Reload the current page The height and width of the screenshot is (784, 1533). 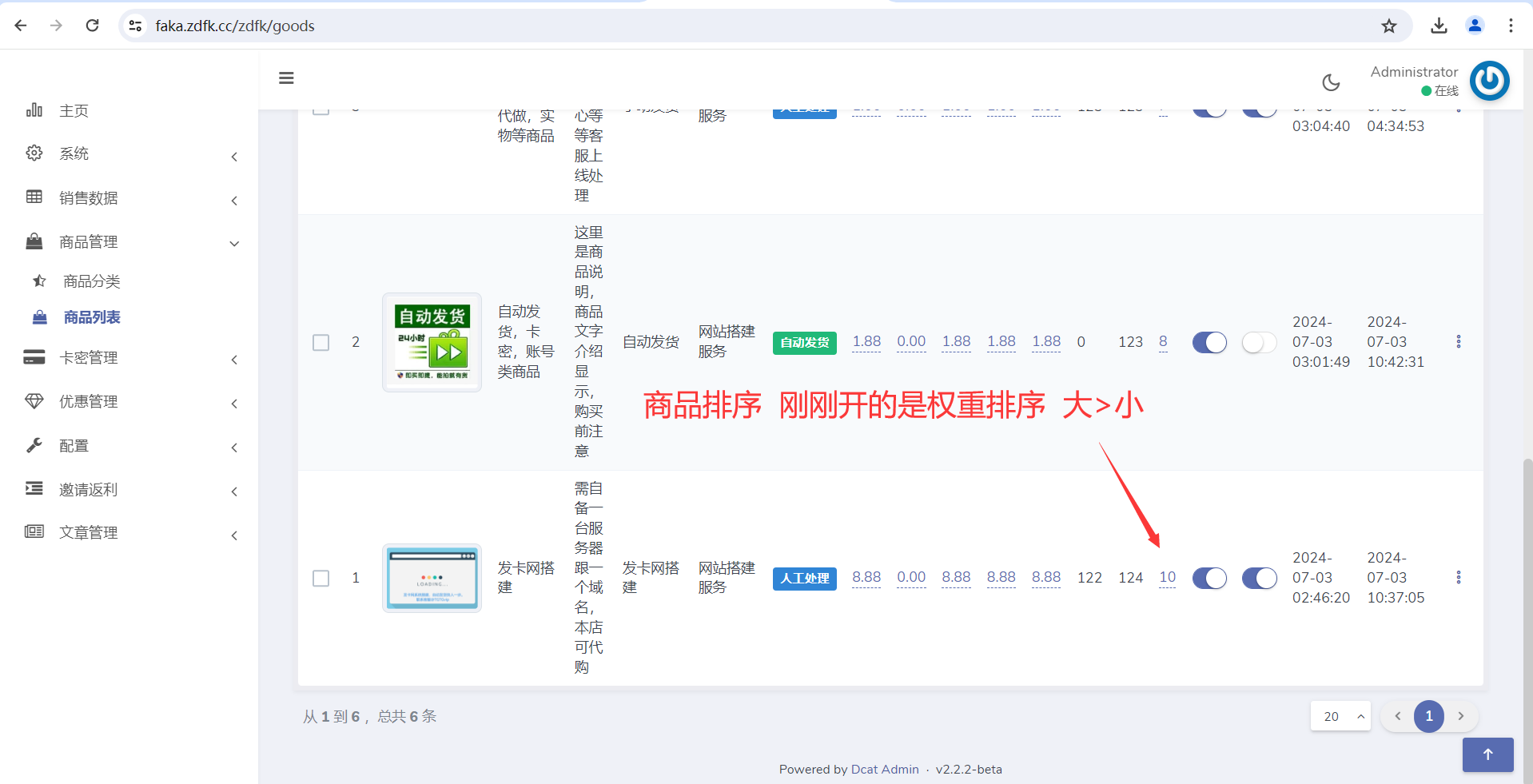93,26
